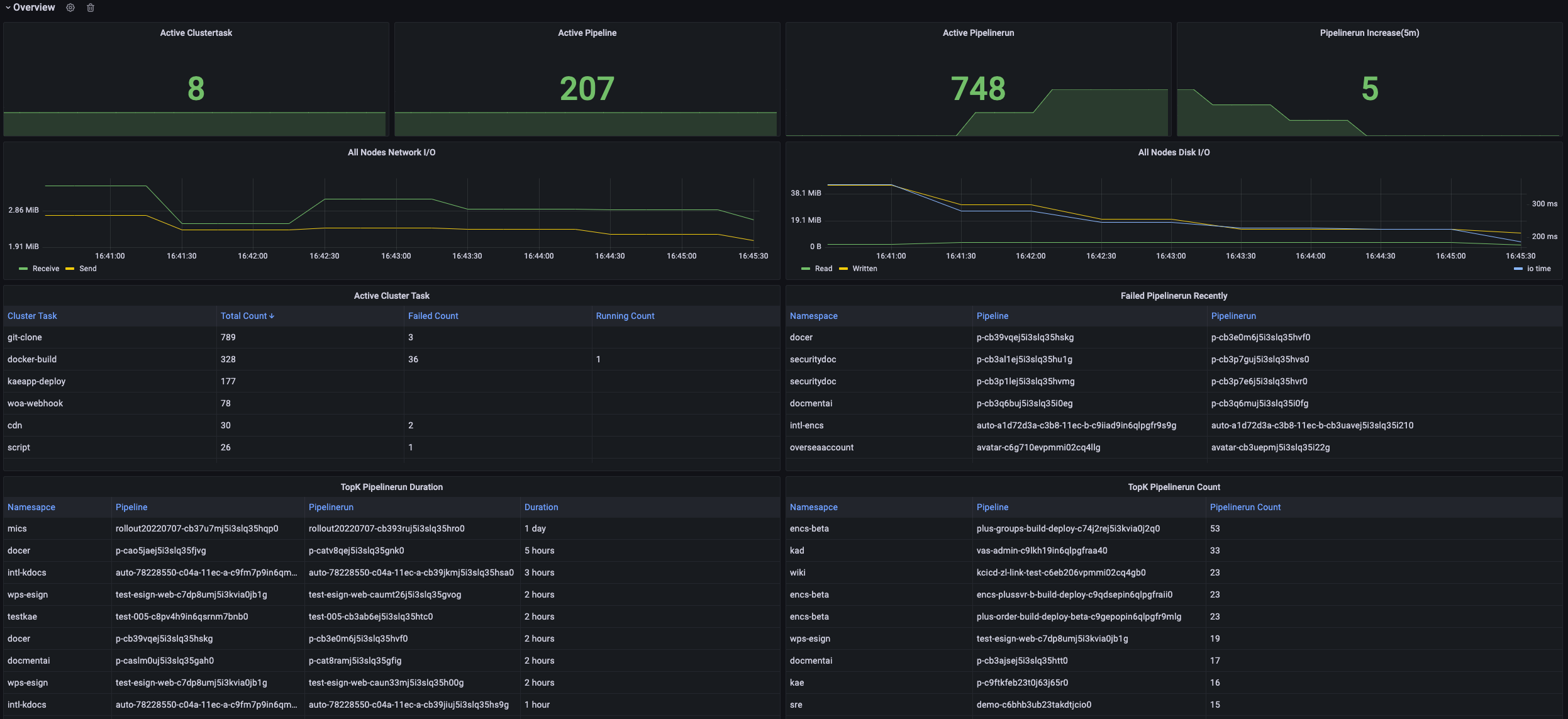Open the TopK Pipelinerun Count title menu

click(x=1174, y=487)
